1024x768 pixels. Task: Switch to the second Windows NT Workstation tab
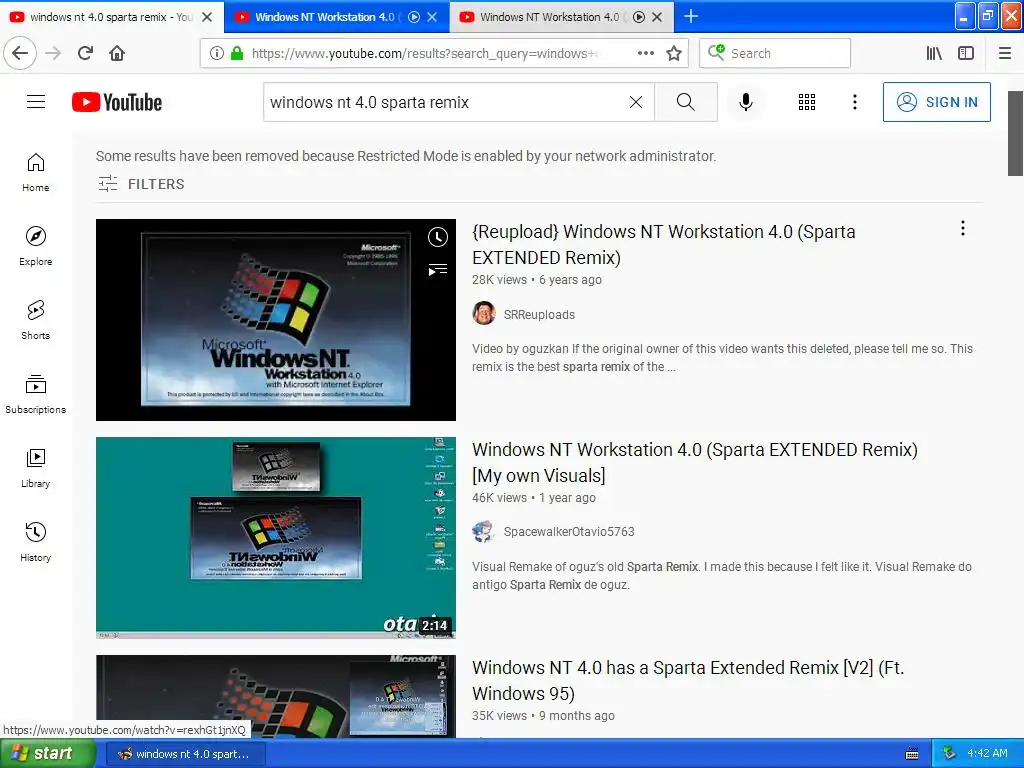(x=325, y=17)
